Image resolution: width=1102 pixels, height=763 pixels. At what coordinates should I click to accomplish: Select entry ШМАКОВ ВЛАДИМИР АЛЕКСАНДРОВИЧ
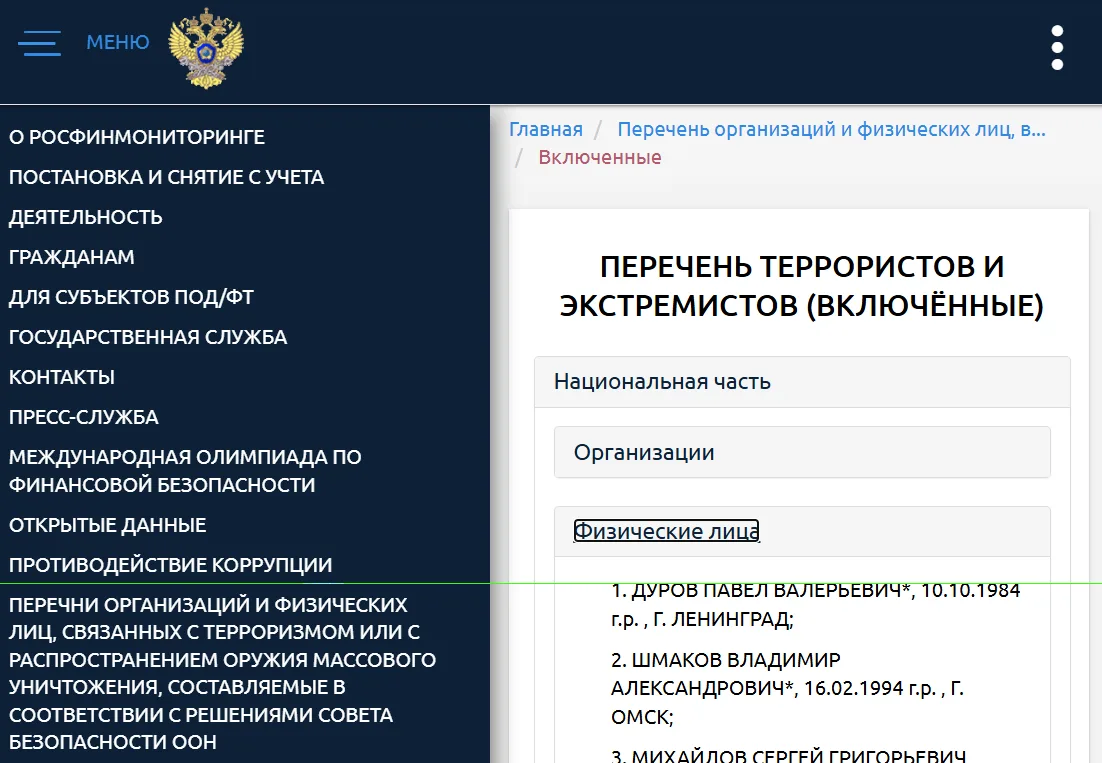787,689
